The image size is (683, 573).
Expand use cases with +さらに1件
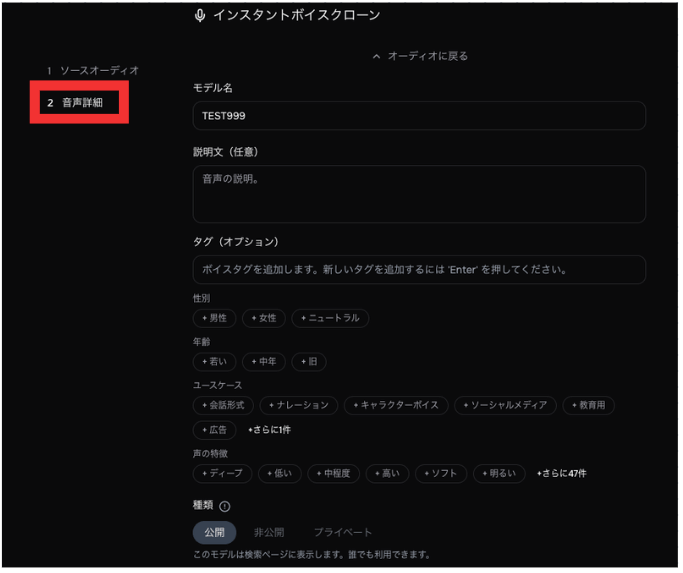click(x=269, y=430)
